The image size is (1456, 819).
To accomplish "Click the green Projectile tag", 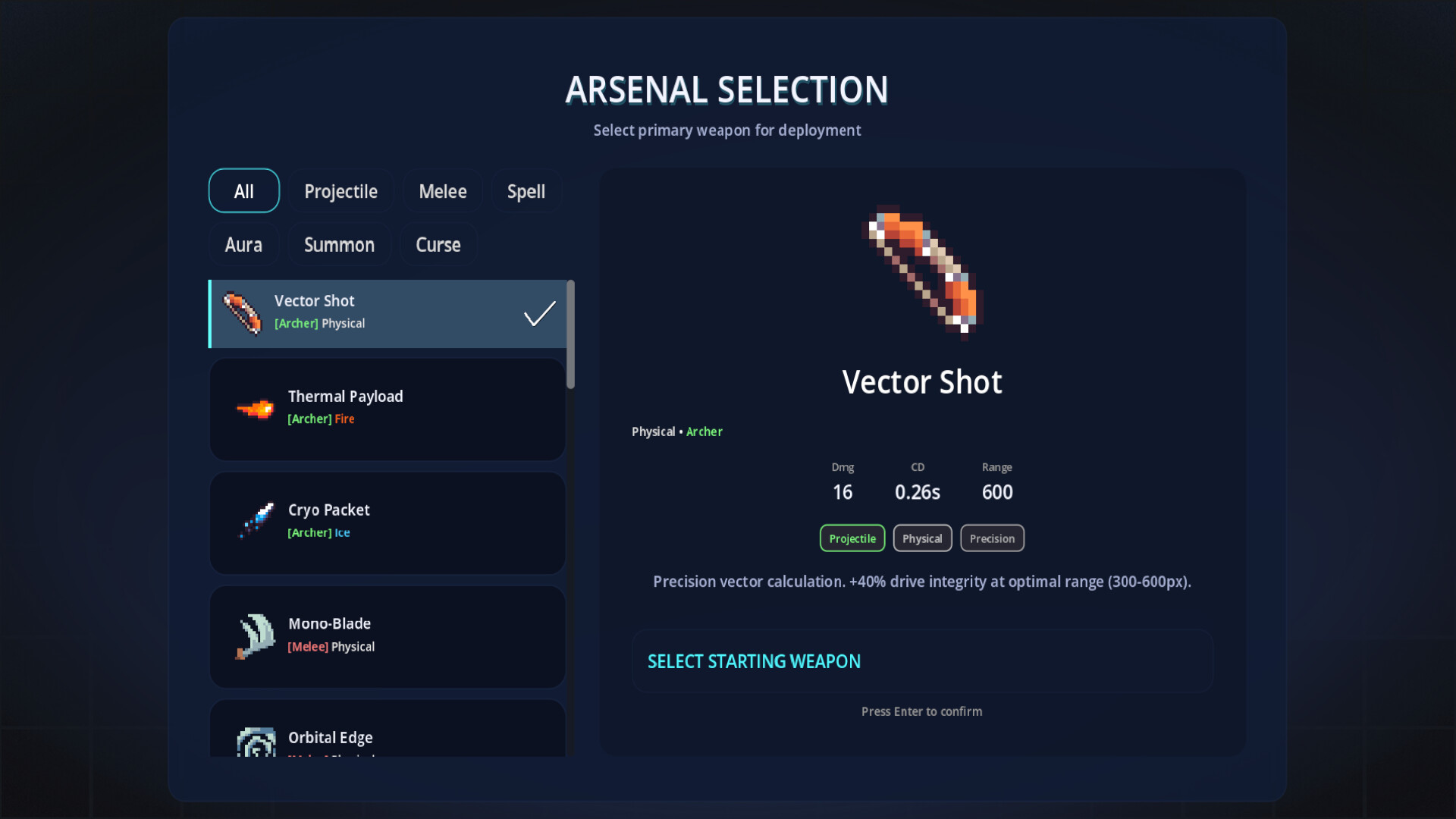I will [x=852, y=538].
